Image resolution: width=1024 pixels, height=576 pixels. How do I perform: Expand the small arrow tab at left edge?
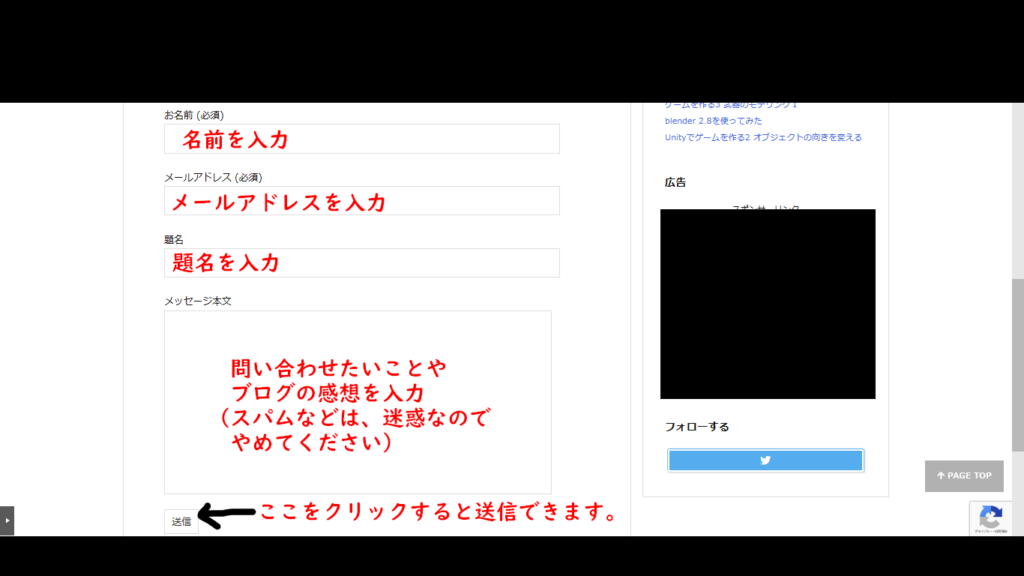[7, 520]
